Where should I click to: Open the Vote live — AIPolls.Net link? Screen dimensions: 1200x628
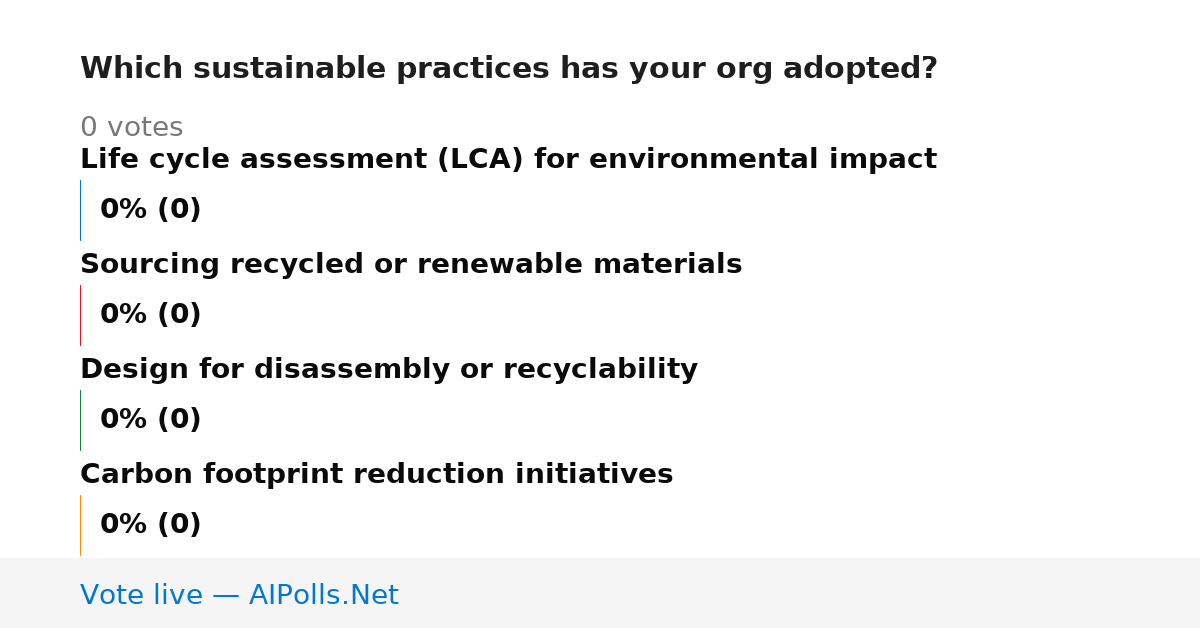239,595
